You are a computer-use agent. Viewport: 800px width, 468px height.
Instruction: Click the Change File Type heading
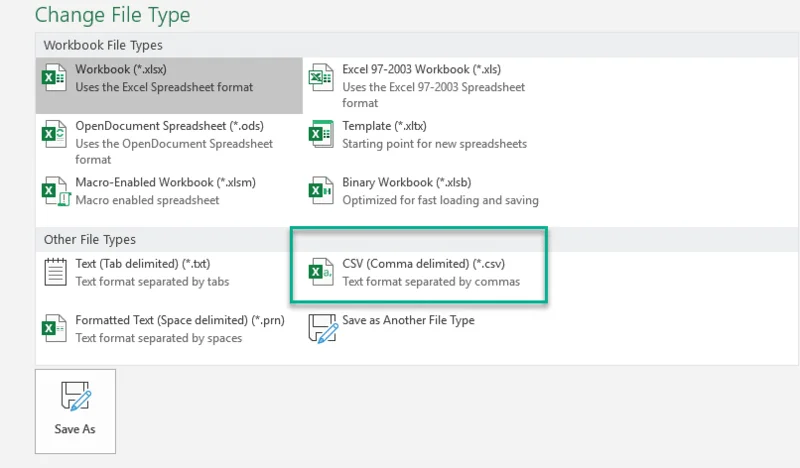[112, 15]
